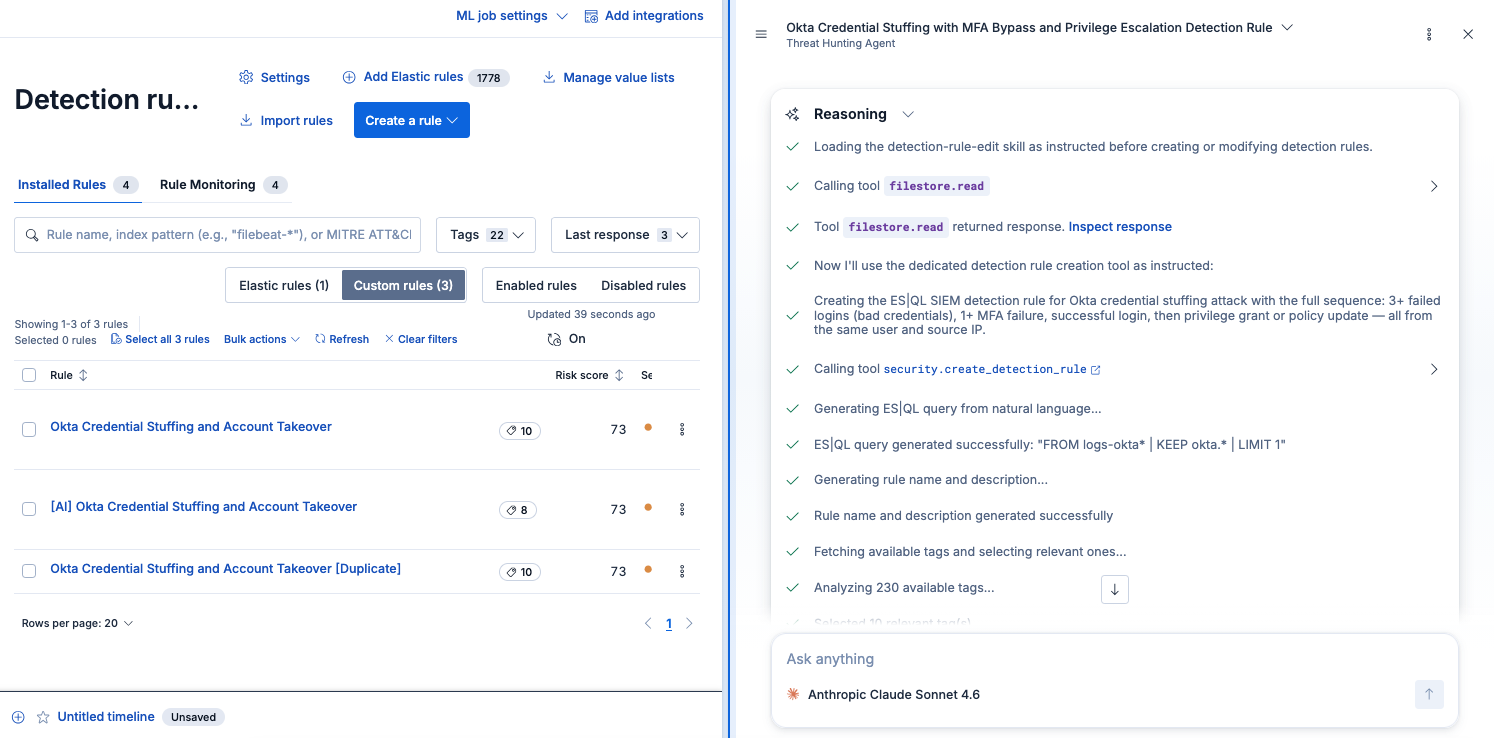
Task: Open the Tags 22 filter dropdown
Action: click(x=486, y=235)
